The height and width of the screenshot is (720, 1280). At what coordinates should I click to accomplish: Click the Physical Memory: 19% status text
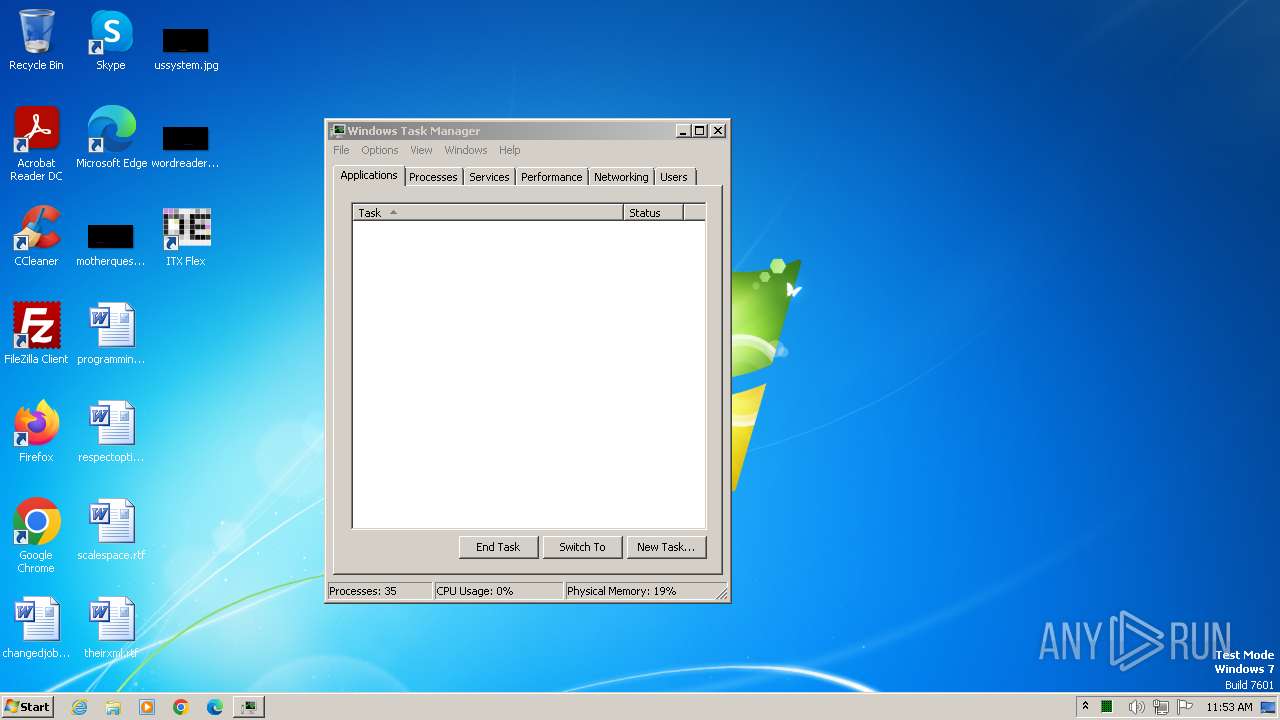tap(621, 591)
